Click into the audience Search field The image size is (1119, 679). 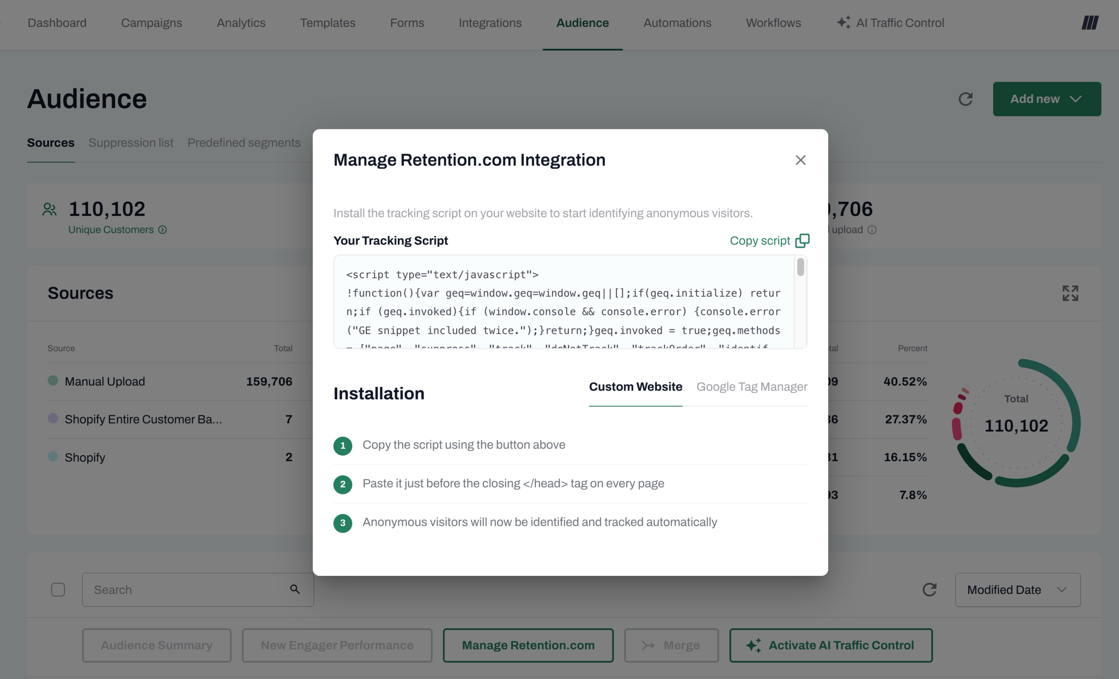pyautogui.click(x=185, y=590)
